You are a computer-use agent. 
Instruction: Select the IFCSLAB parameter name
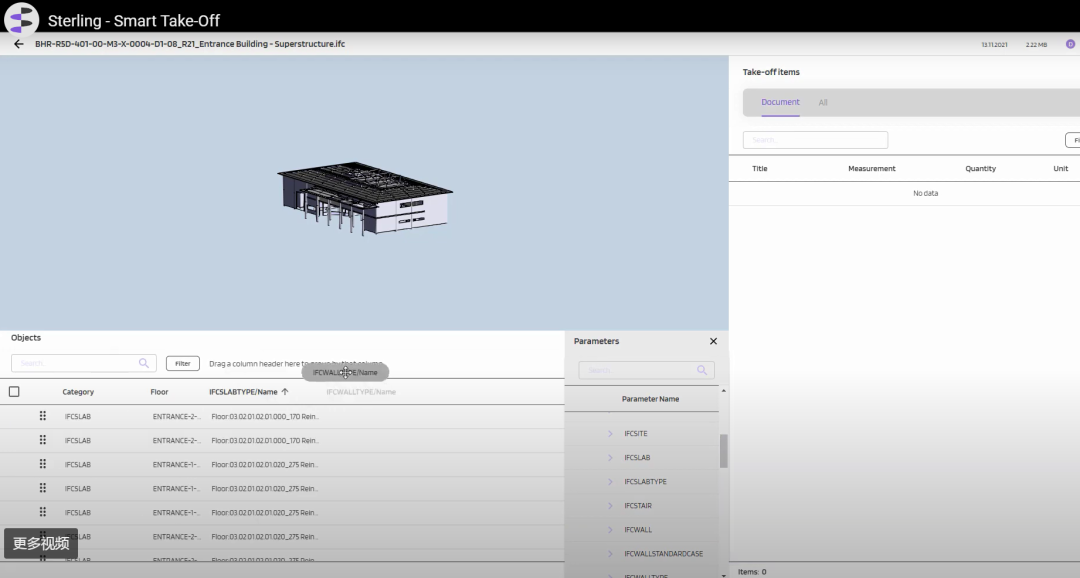(x=637, y=458)
